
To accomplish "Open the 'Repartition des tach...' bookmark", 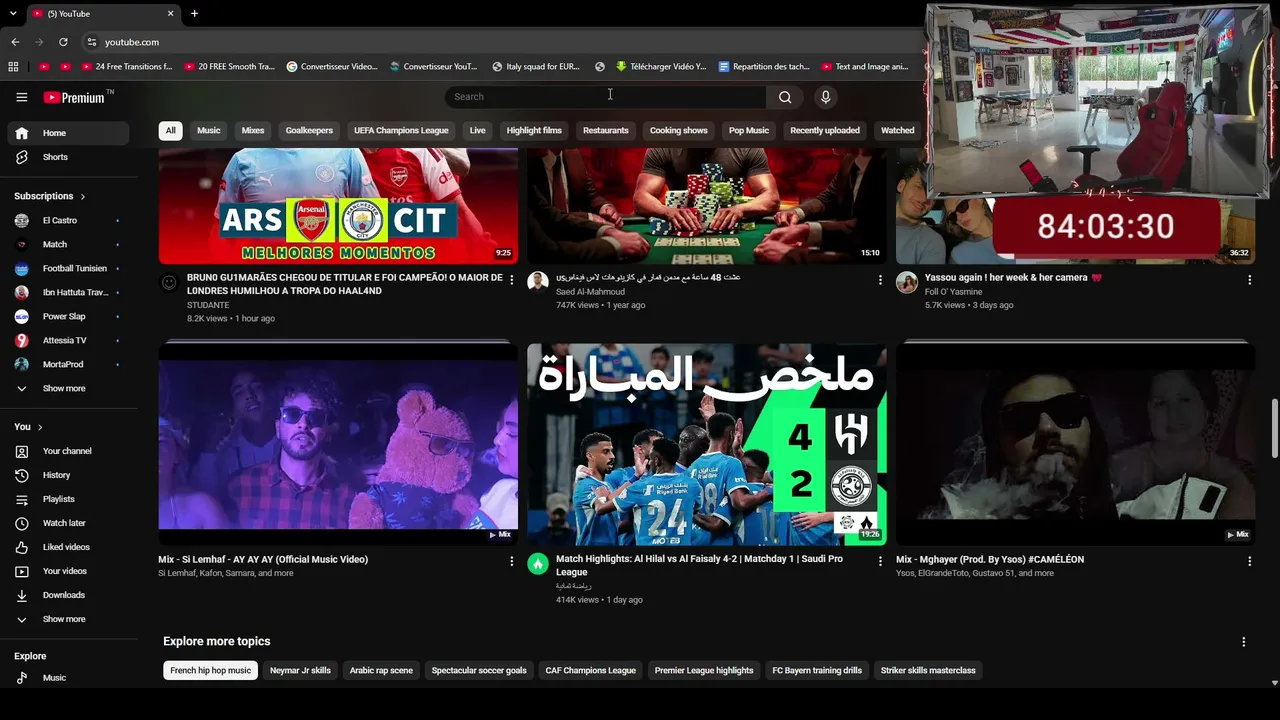I will point(764,67).
